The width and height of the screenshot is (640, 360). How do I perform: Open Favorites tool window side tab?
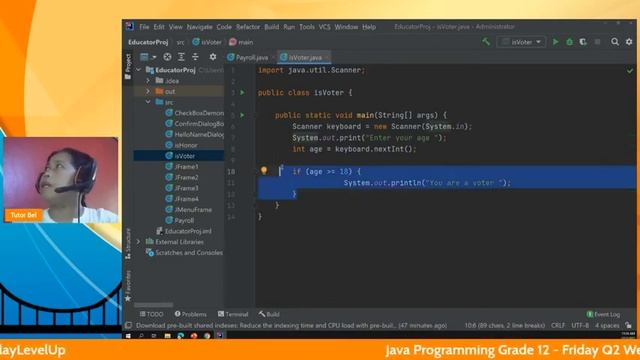(x=128, y=286)
